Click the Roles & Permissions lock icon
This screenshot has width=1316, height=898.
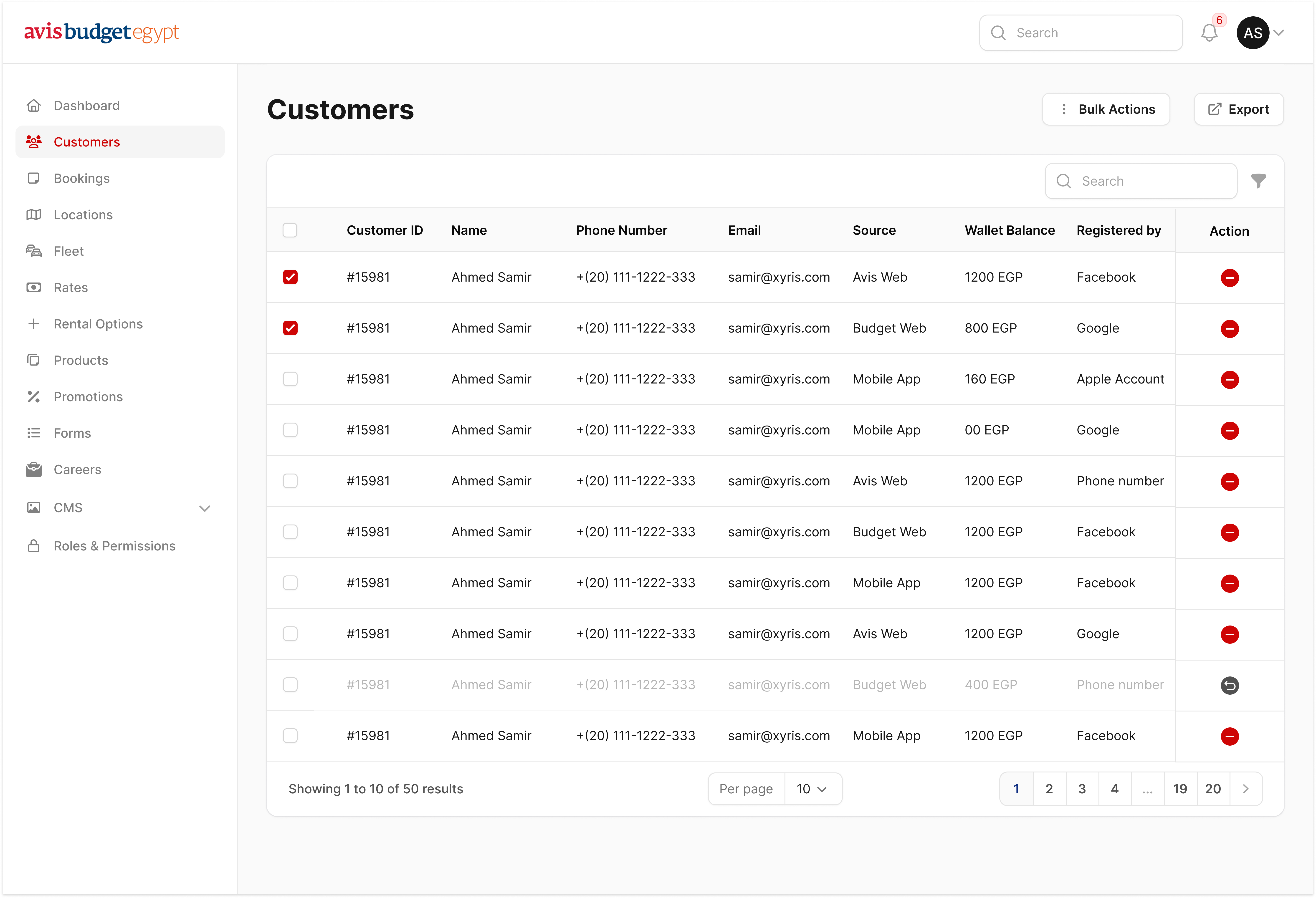[34, 546]
